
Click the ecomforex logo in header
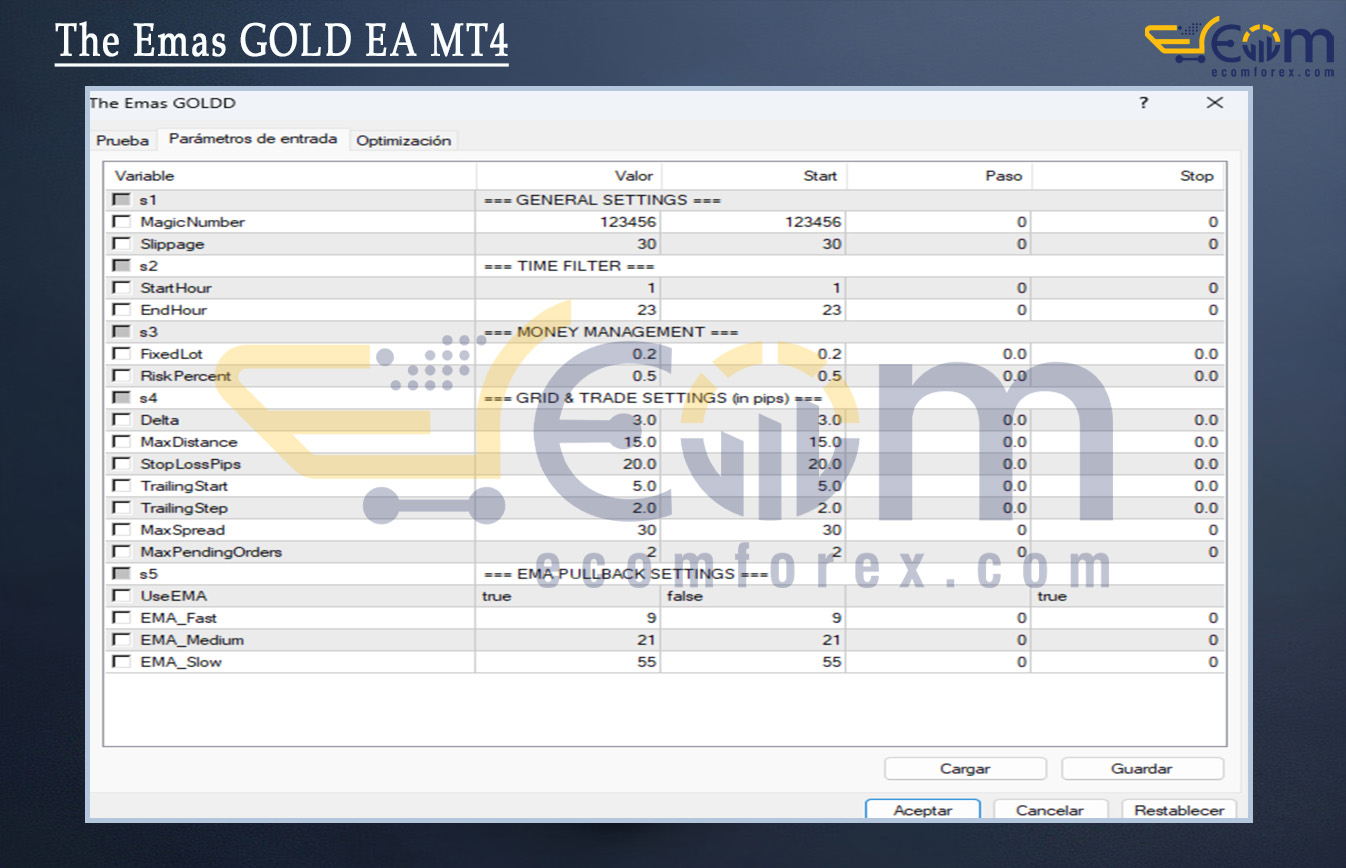pos(1239,47)
